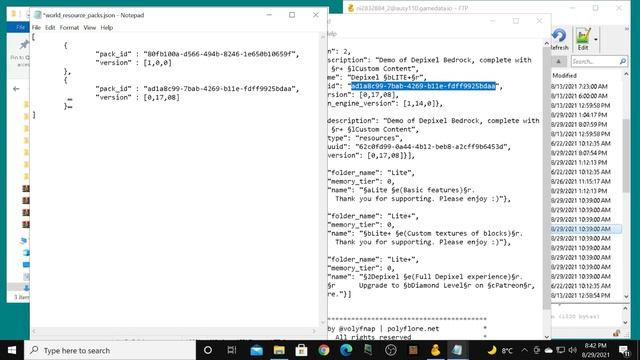
Task: Open Google Chrome from the taskbar
Action: [x=324, y=350]
